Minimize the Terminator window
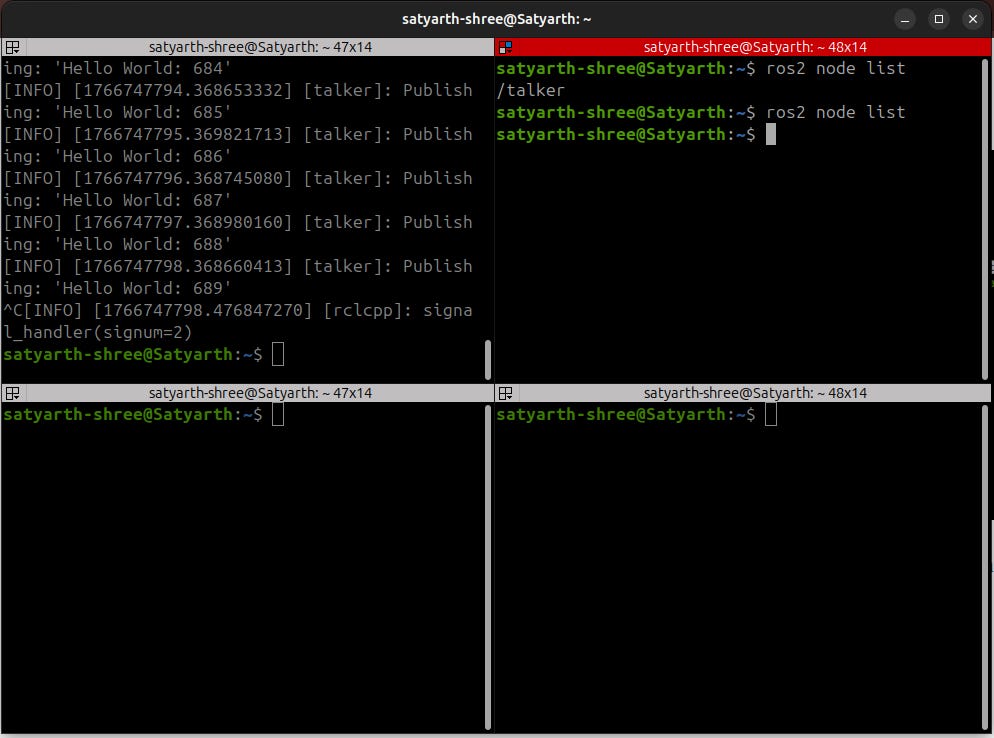994x738 pixels. 905,19
